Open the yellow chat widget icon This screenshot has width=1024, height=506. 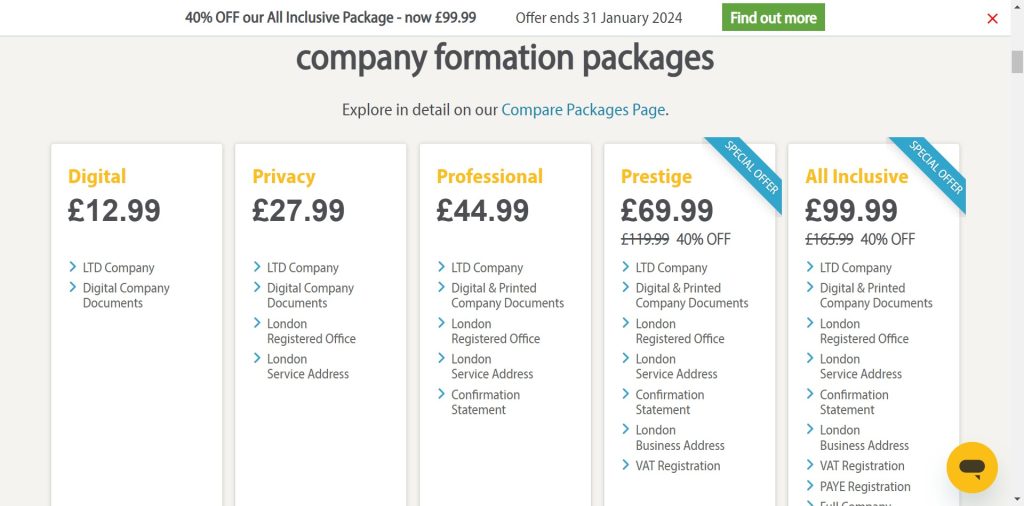(971, 467)
